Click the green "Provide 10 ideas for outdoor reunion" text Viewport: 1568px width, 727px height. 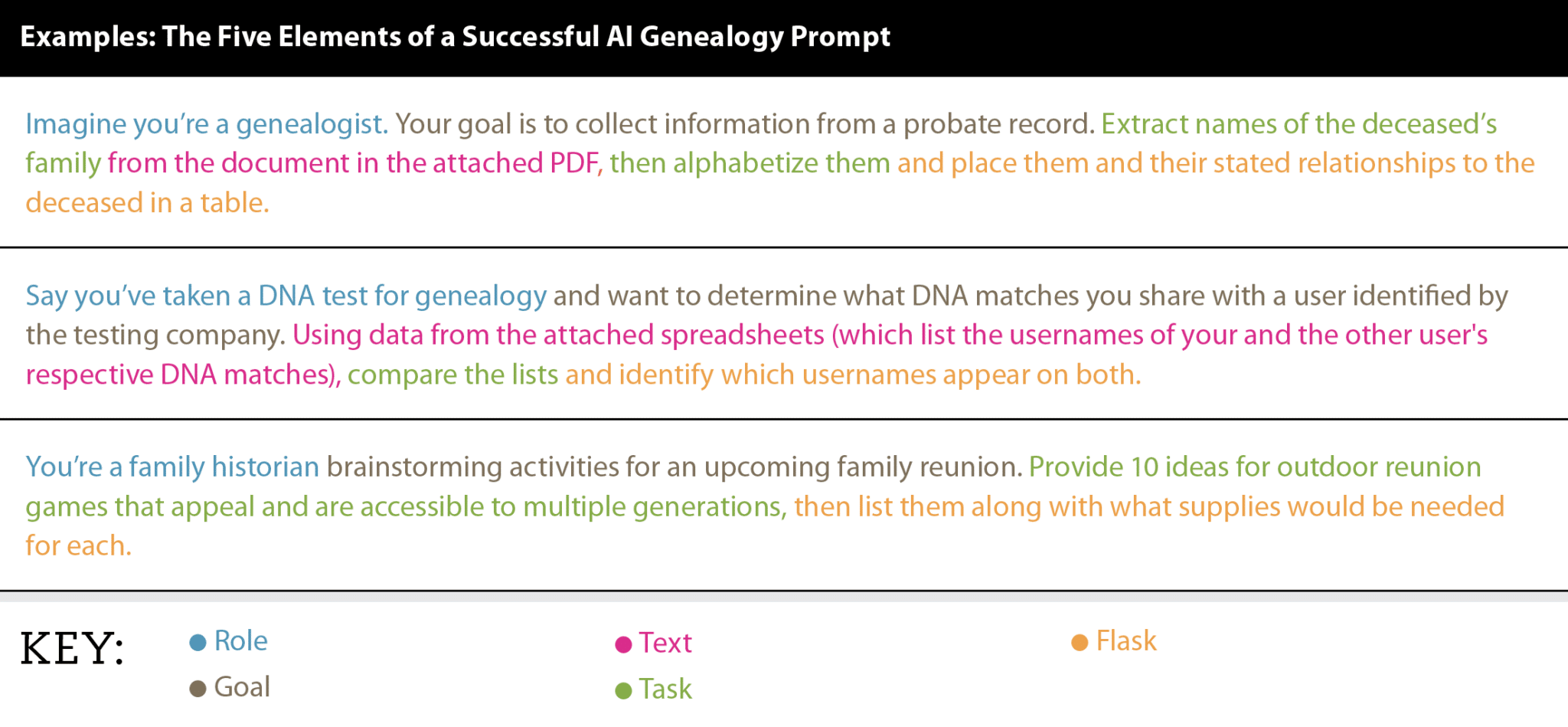(1254, 467)
